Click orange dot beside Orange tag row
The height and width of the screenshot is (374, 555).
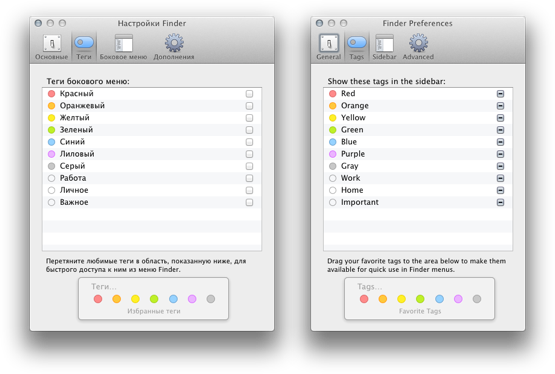332,106
